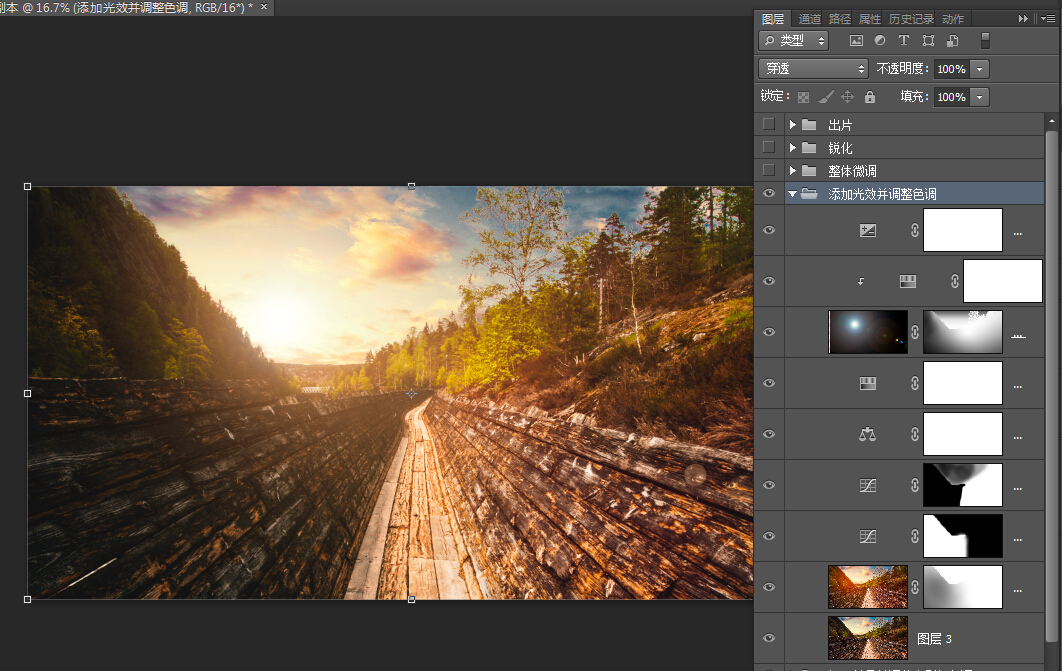Click the transform center reference point on canvas
The height and width of the screenshot is (671, 1062).
412,393
